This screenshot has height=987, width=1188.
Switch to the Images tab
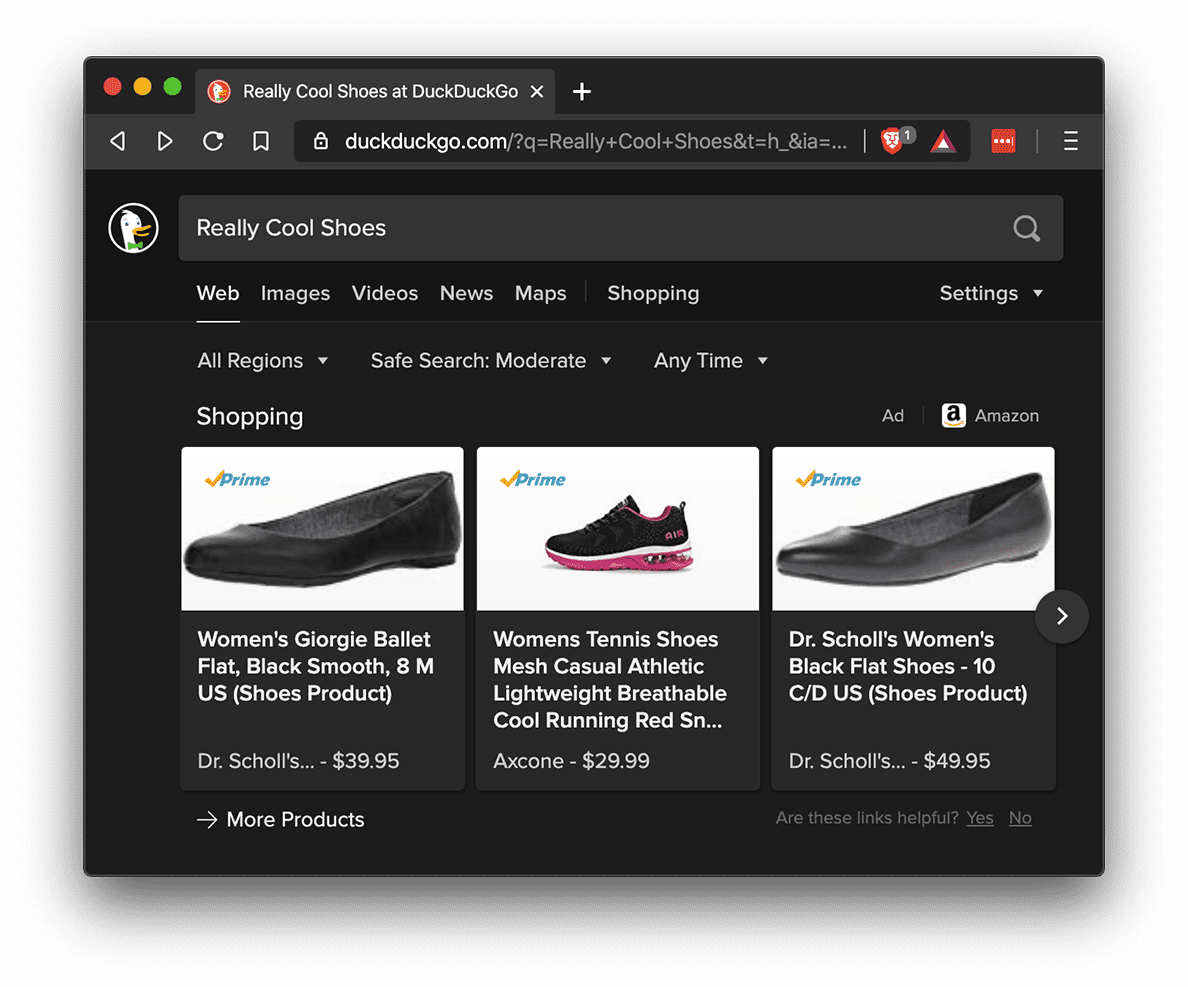pyautogui.click(x=295, y=293)
